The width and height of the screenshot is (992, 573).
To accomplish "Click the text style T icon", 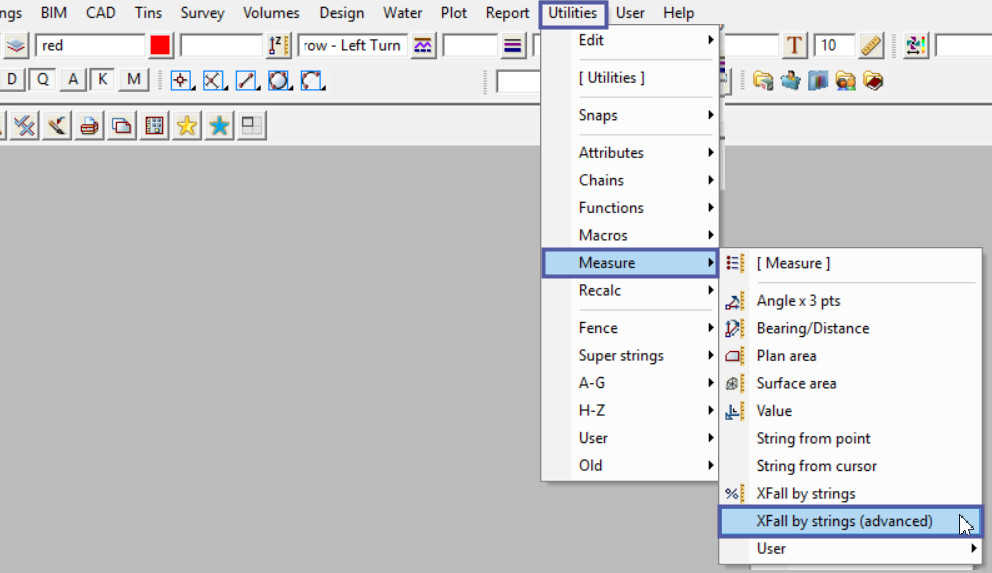I will 794,46.
